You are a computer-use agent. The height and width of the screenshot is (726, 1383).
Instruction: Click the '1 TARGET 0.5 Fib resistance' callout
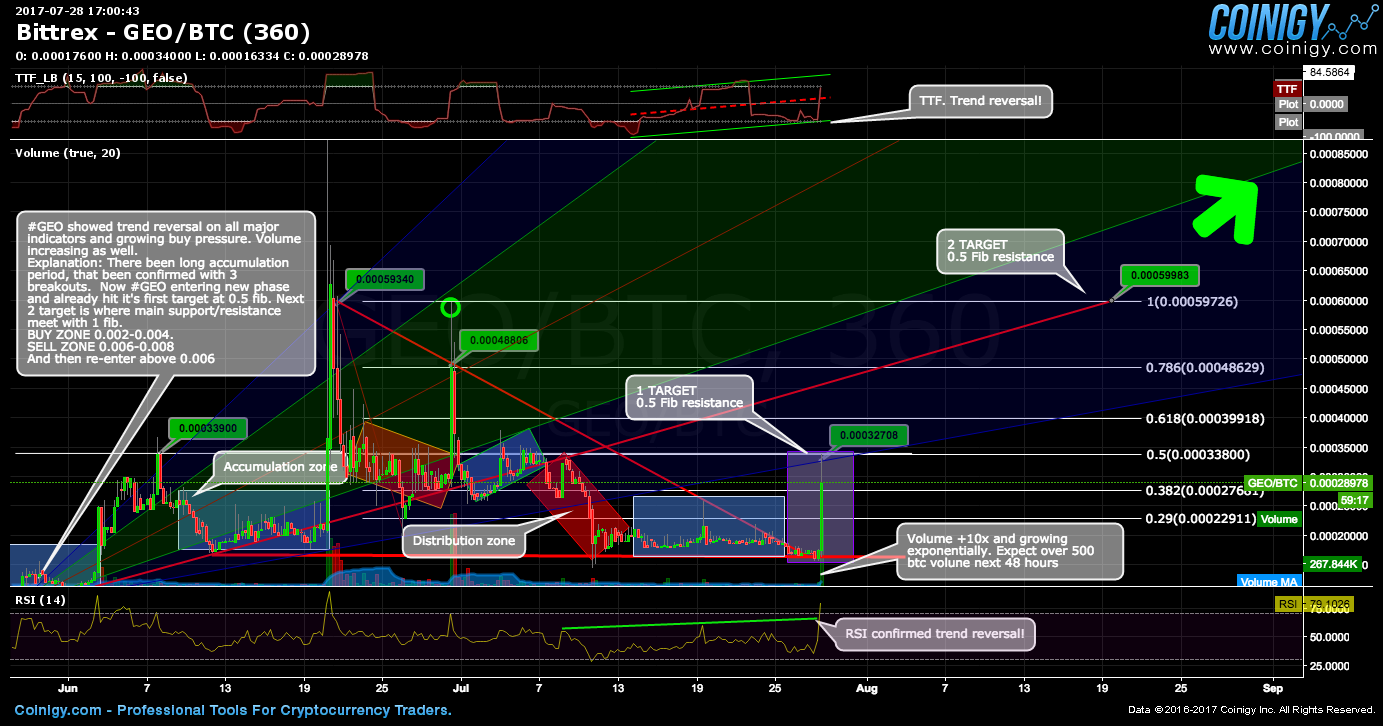(689, 396)
